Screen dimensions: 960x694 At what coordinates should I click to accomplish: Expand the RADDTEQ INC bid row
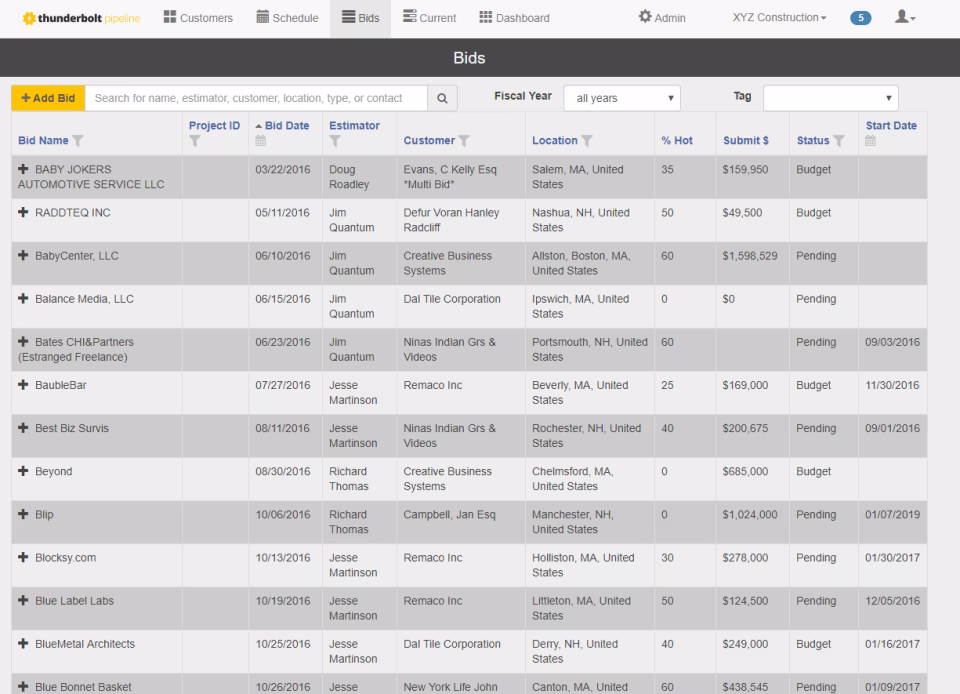pos(23,213)
